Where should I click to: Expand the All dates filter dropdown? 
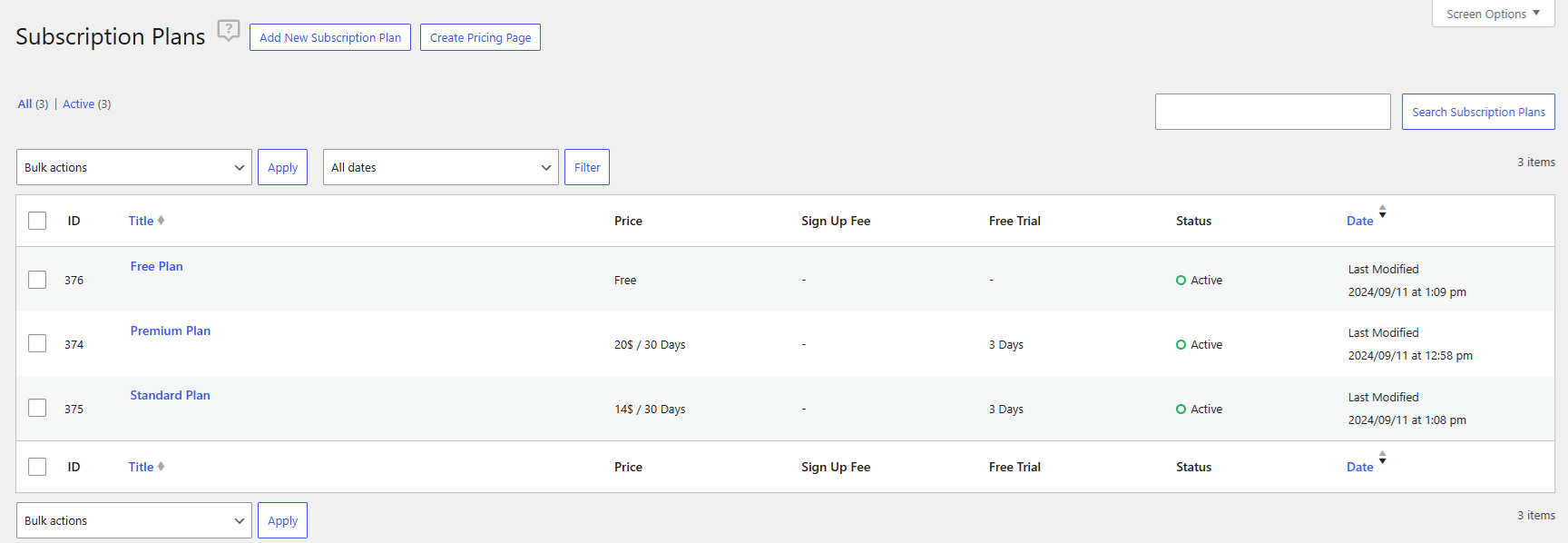click(440, 167)
